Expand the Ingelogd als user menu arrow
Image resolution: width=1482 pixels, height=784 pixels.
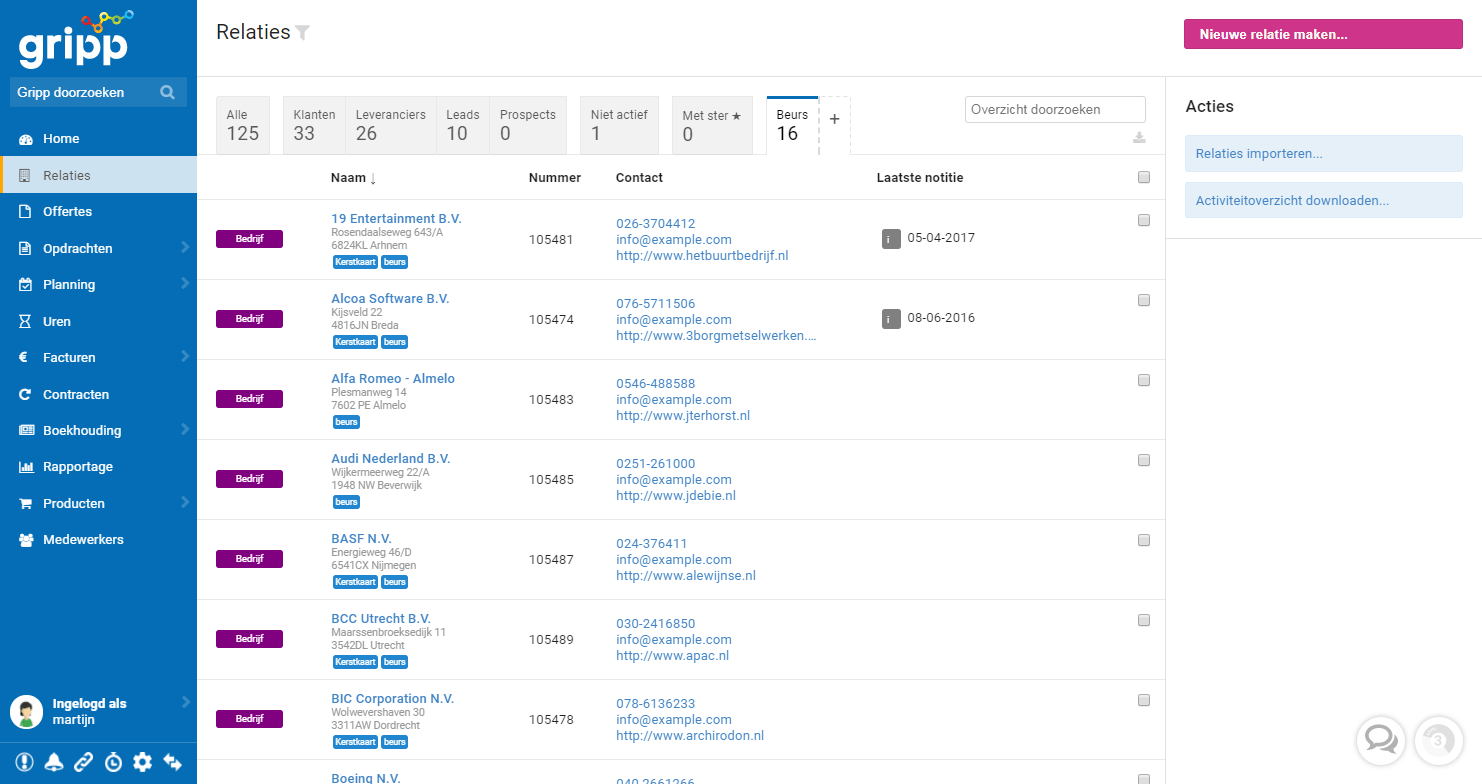185,703
